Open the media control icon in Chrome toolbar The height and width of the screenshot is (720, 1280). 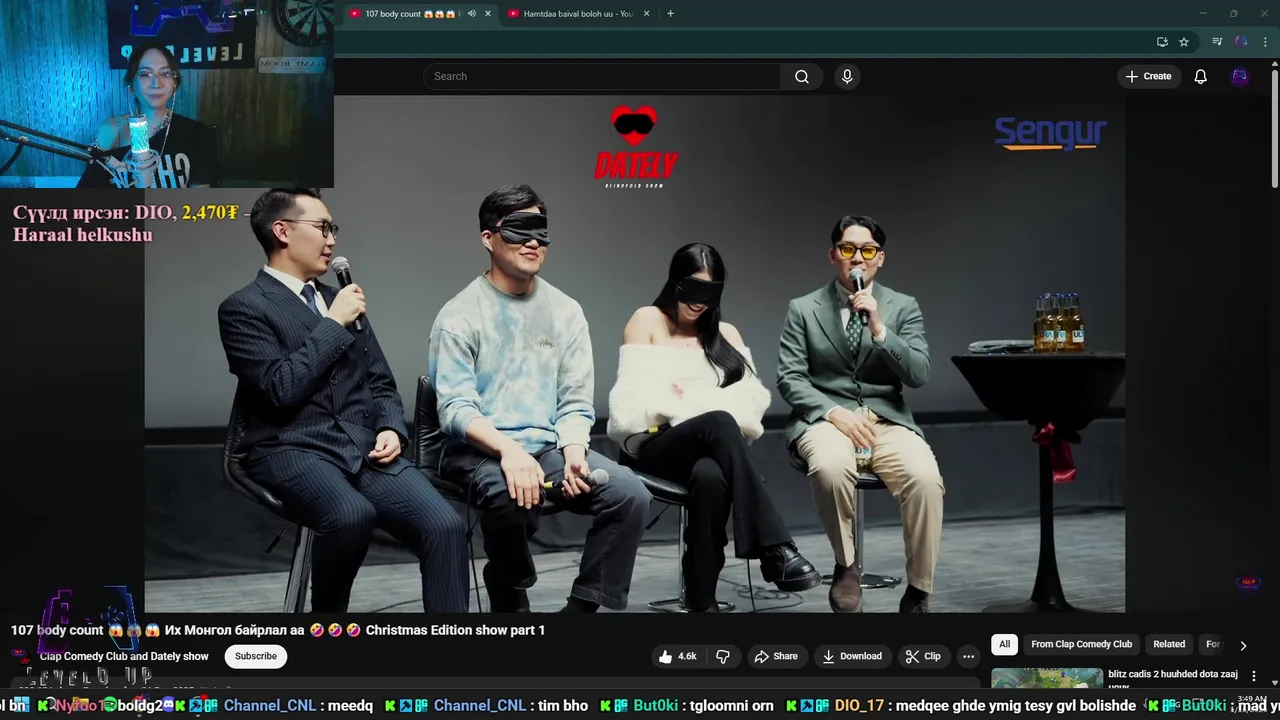click(x=1217, y=42)
